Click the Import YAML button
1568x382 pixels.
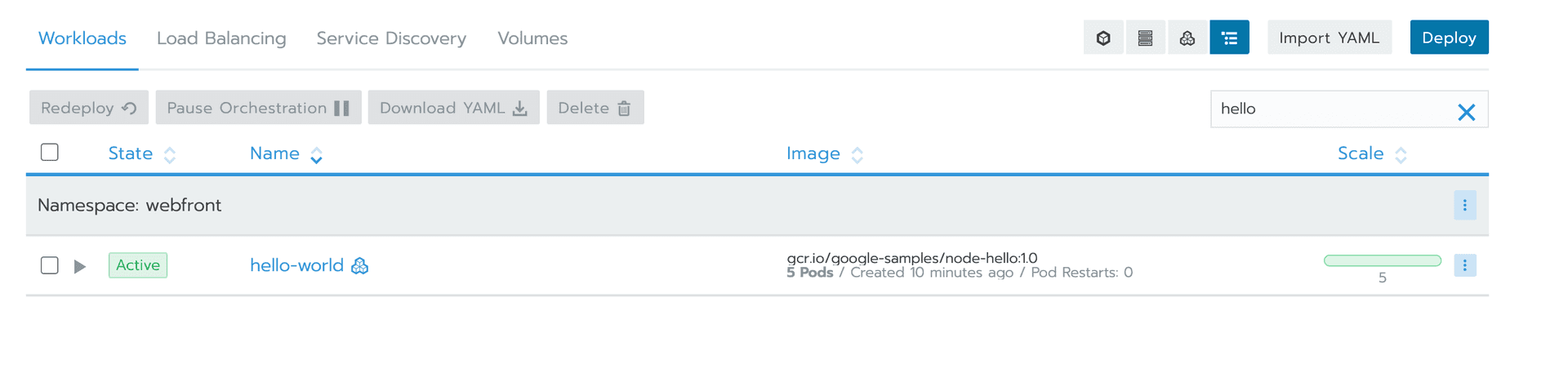coord(1329,38)
